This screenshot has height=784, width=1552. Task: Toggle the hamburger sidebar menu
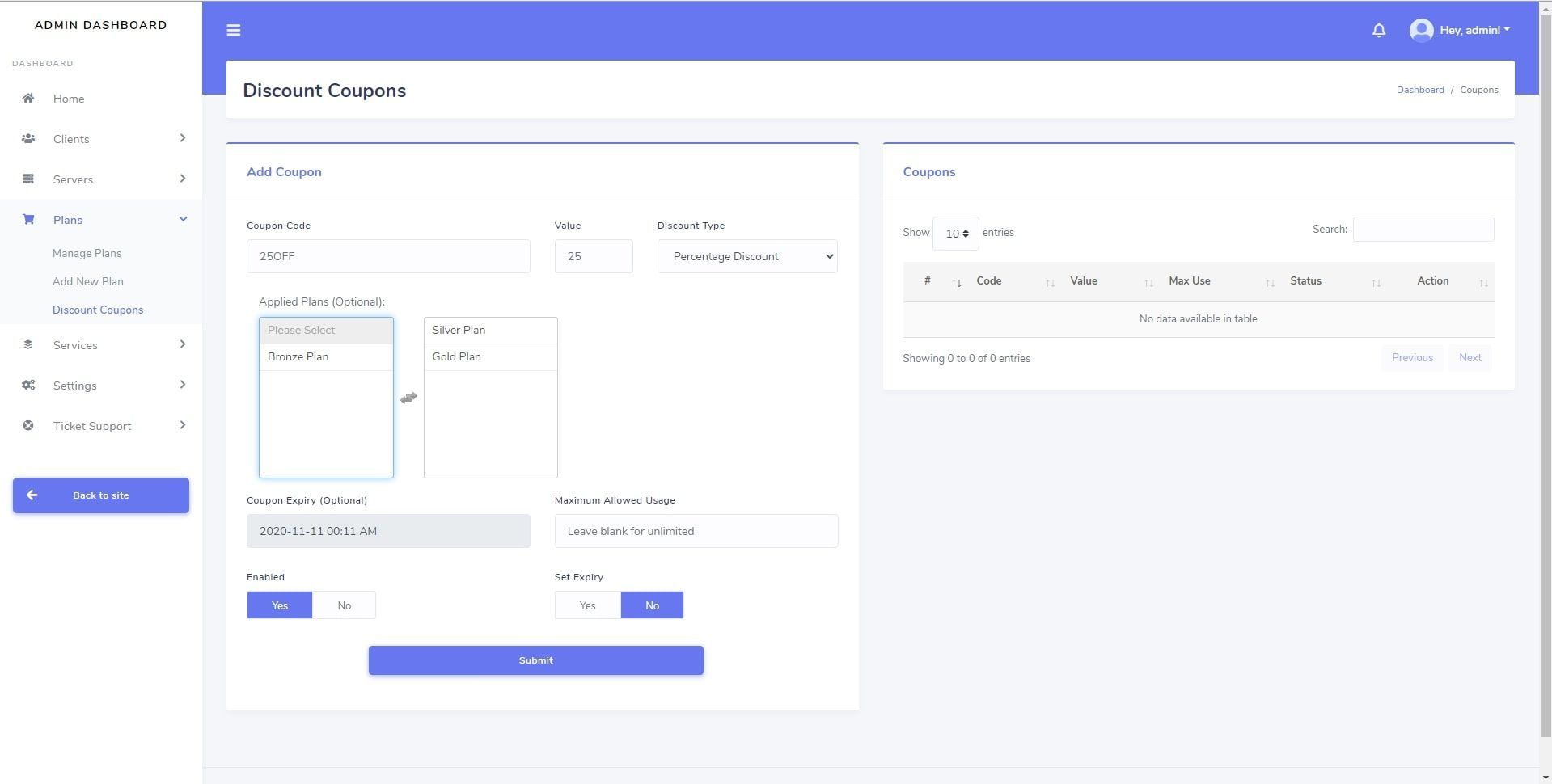click(233, 30)
